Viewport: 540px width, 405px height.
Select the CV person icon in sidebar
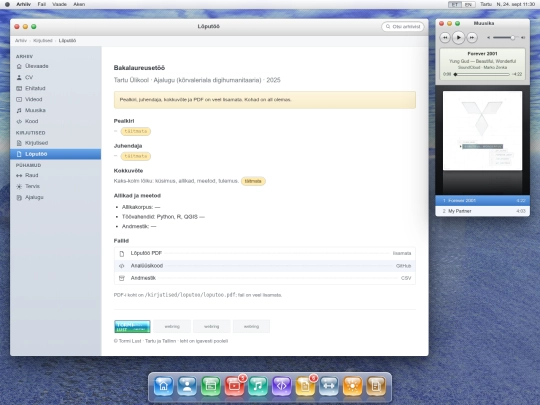tap(19, 77)
